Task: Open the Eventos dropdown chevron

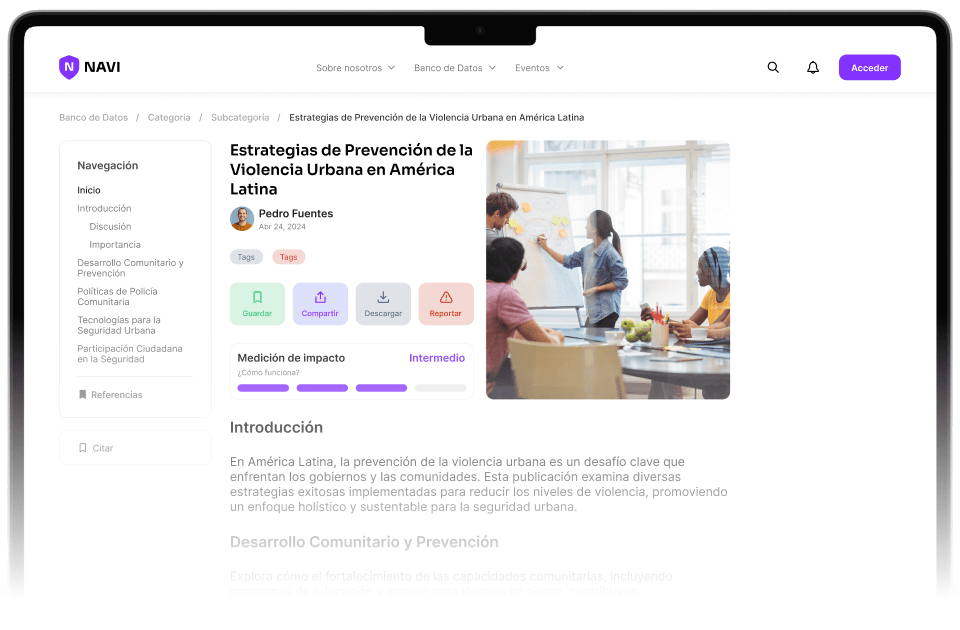Action: [x=560, y=67]
